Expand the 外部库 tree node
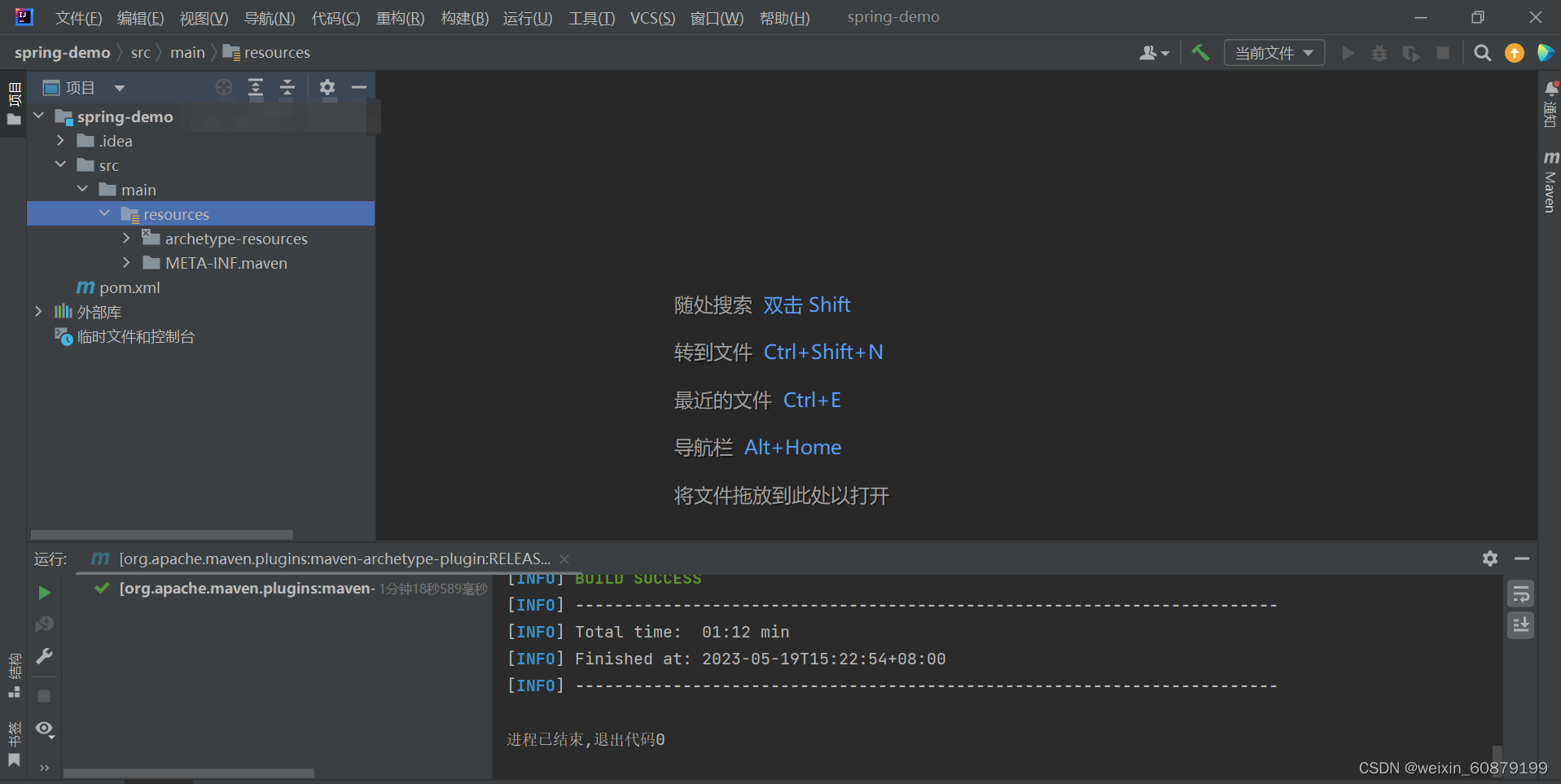 click(x=37, y=311)
